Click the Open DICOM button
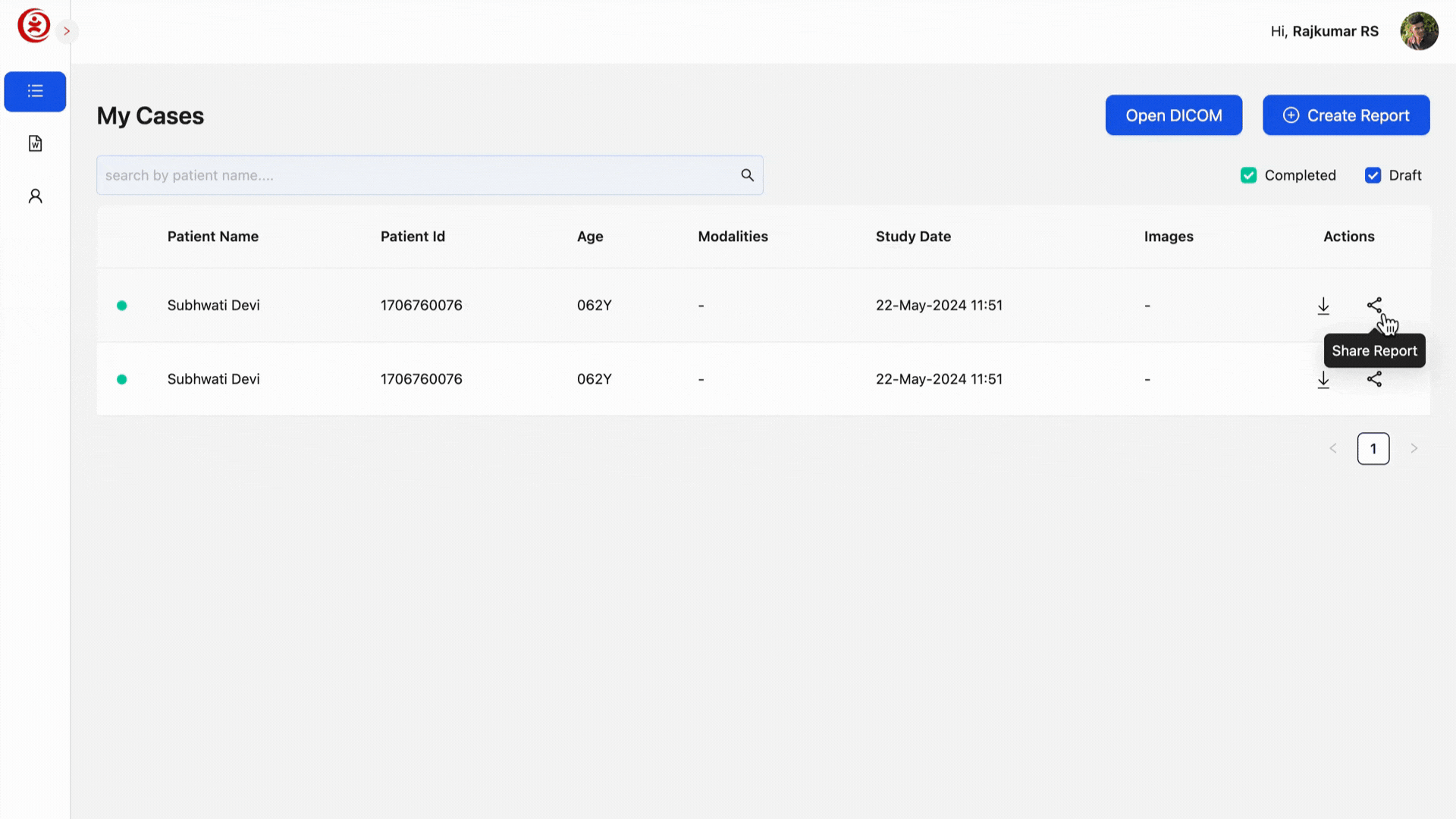 1174,115
